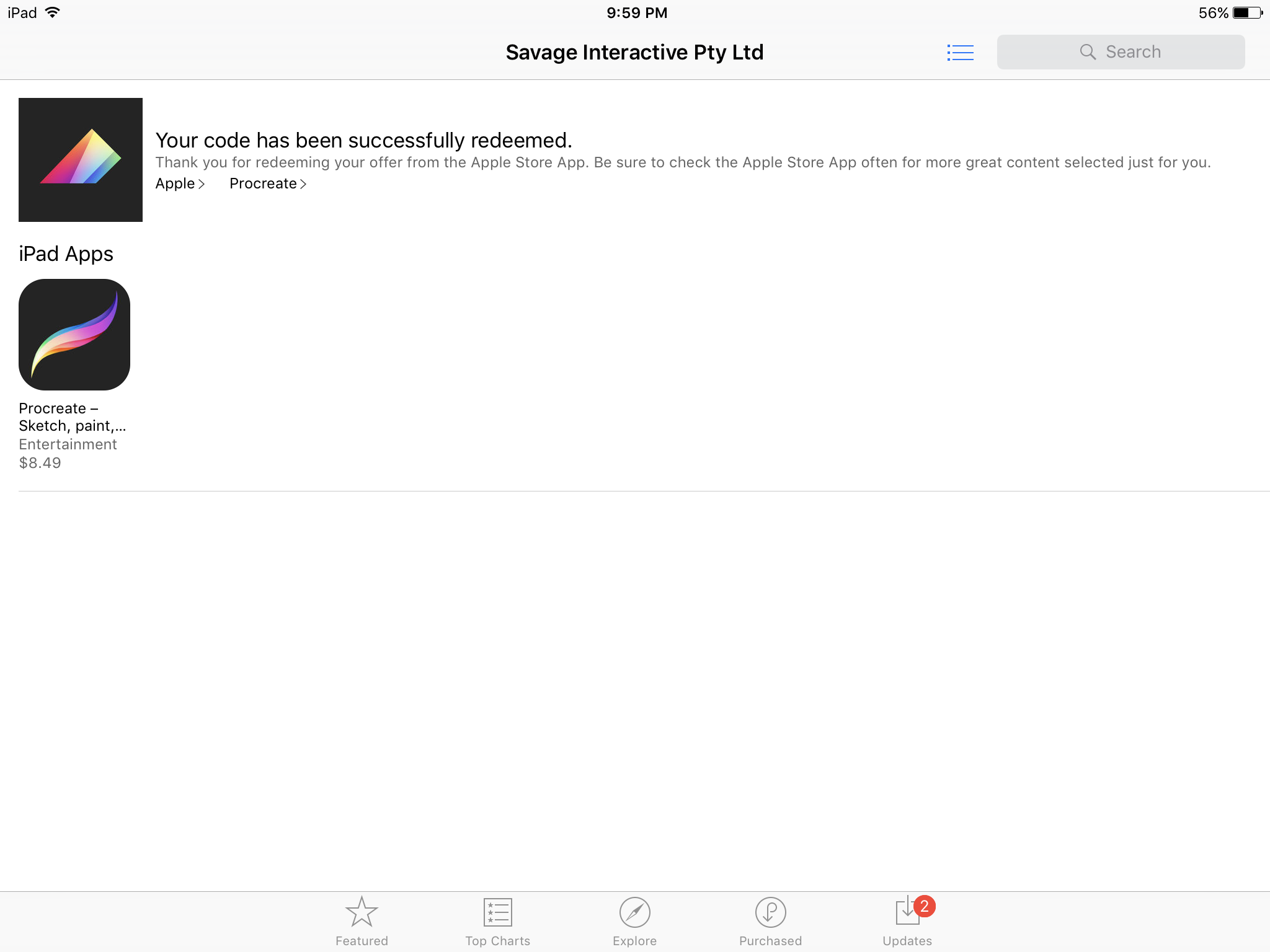Screen dimensions: 1270x952
Task: Click the magnifying glass search icon
Action: tap(1088, 52)
